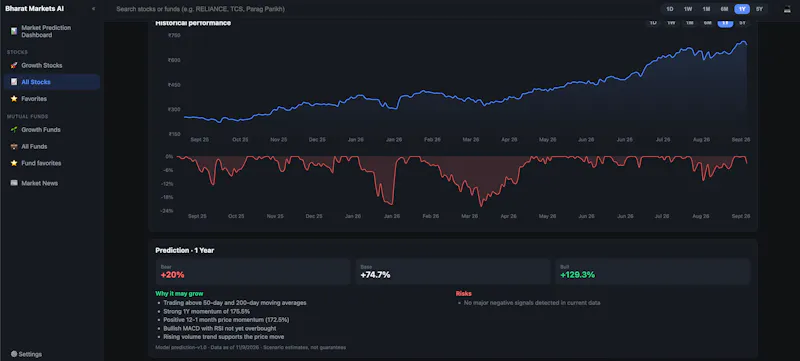The image size is (800, 361).
Task: Switch top bar range to 5Y
Action: click(x=759, y=9)
